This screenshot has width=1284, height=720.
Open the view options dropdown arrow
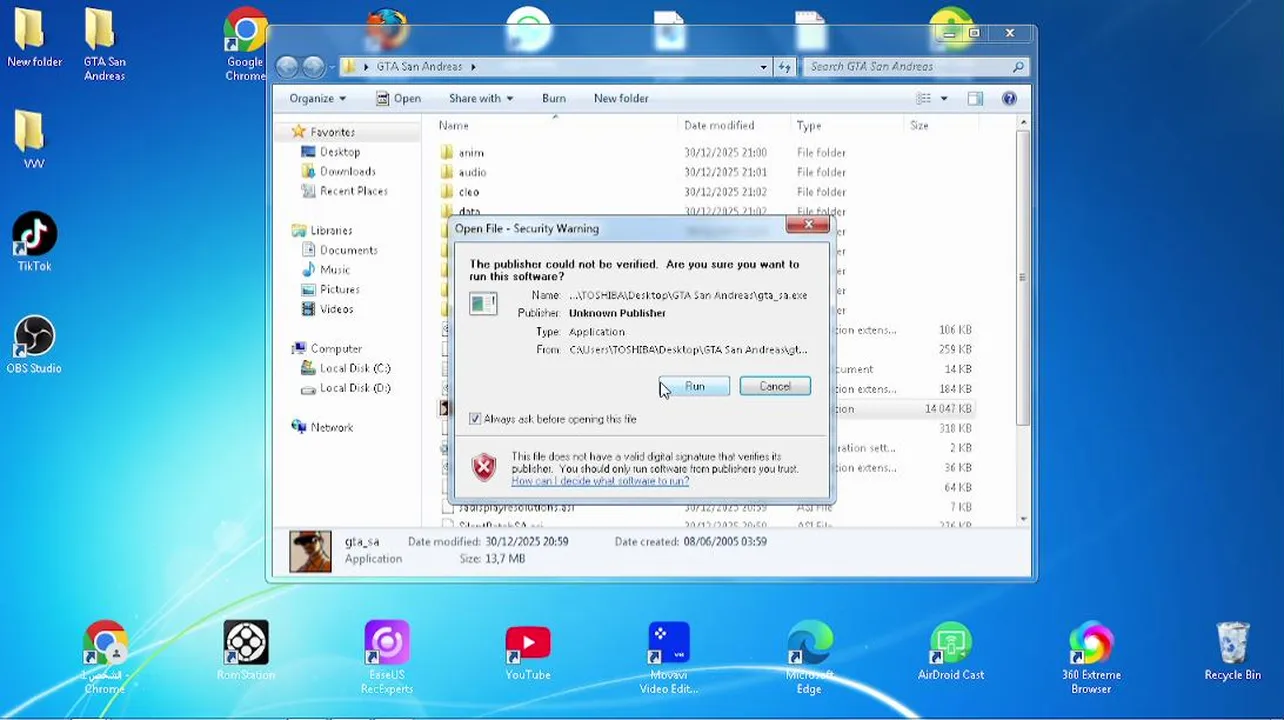coord(943,98)
